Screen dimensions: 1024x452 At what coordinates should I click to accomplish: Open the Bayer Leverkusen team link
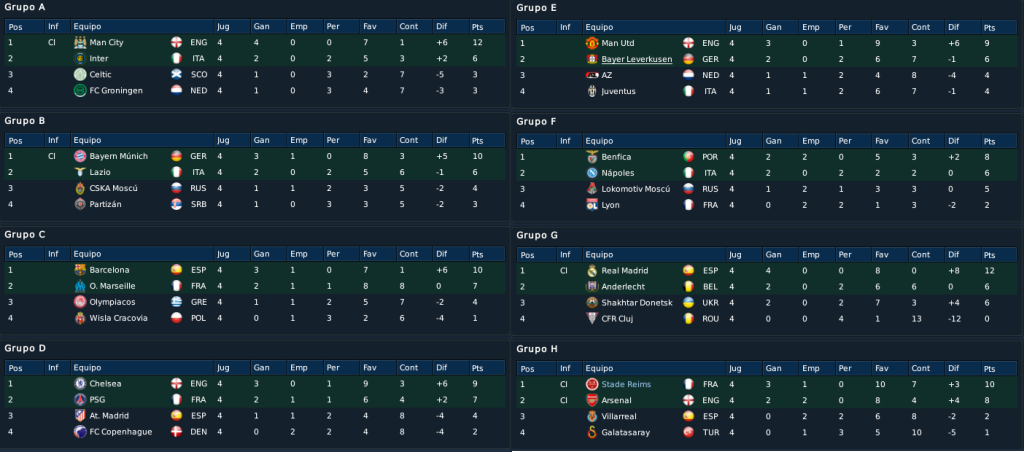(637, 59)
